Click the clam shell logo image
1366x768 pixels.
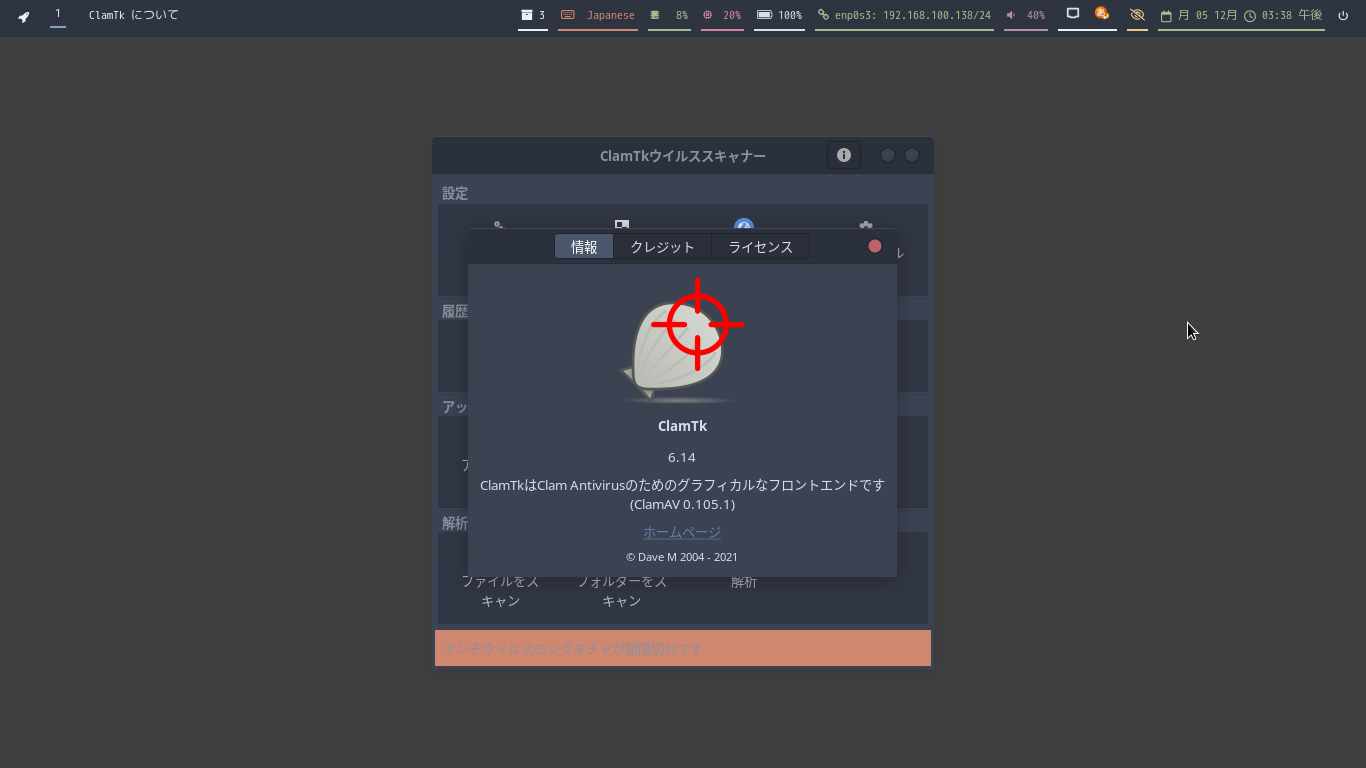tap(681, 340)
